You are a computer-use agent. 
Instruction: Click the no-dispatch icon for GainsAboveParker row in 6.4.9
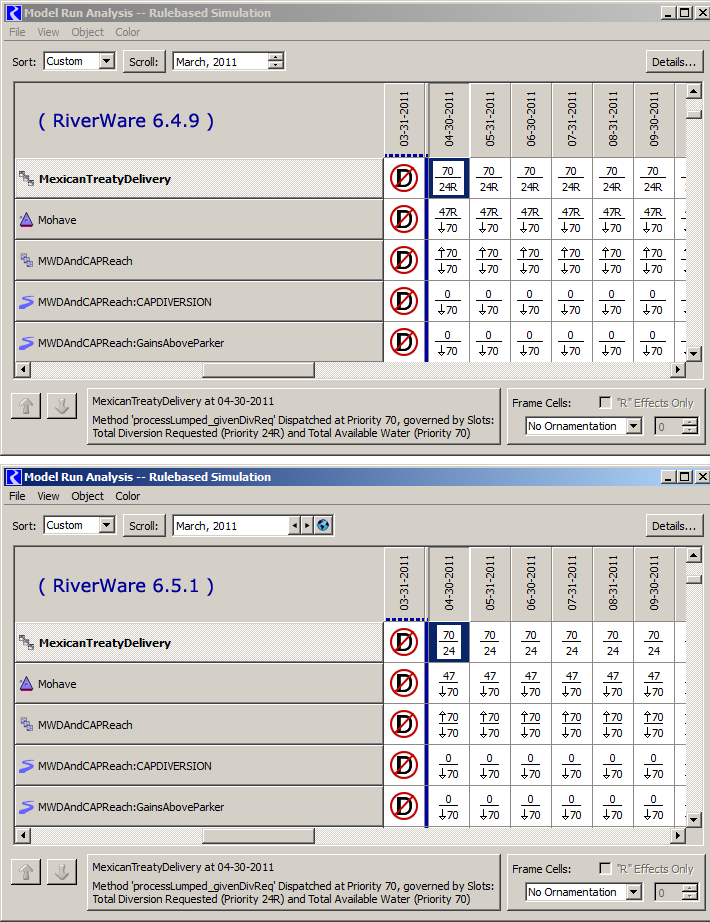click(404, 342)
